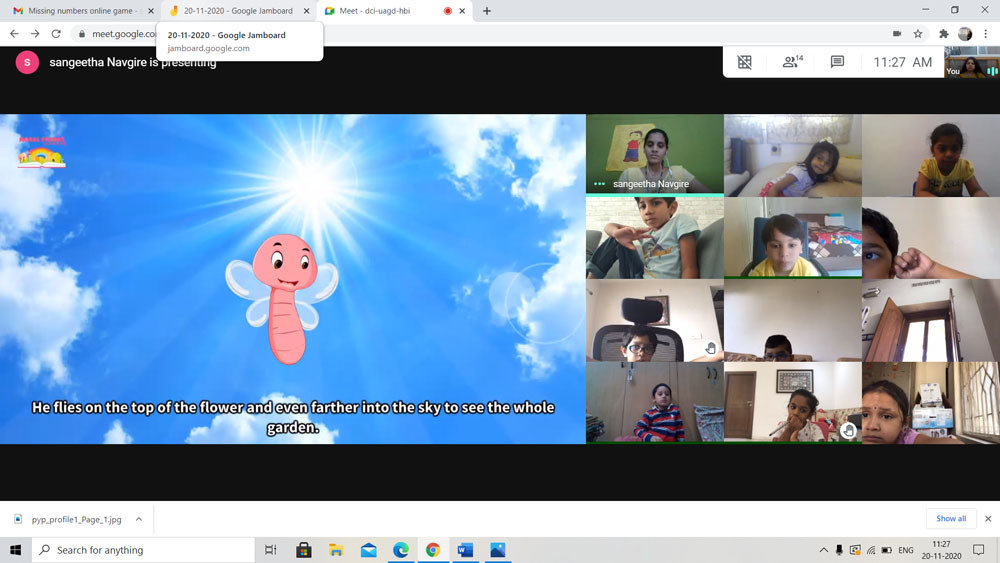This screenshot has width=1000, height=563.
Task: Click the presented video with the pink worm
Action: tap(293, 279)
